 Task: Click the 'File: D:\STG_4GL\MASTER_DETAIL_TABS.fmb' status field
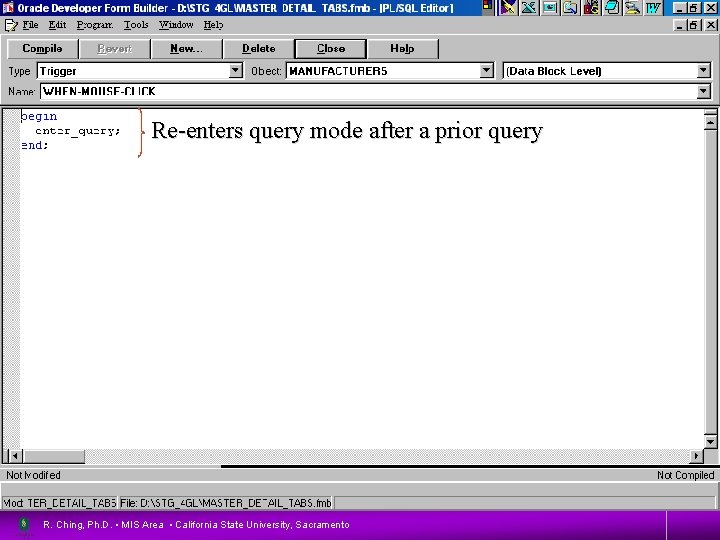point(225,503)
